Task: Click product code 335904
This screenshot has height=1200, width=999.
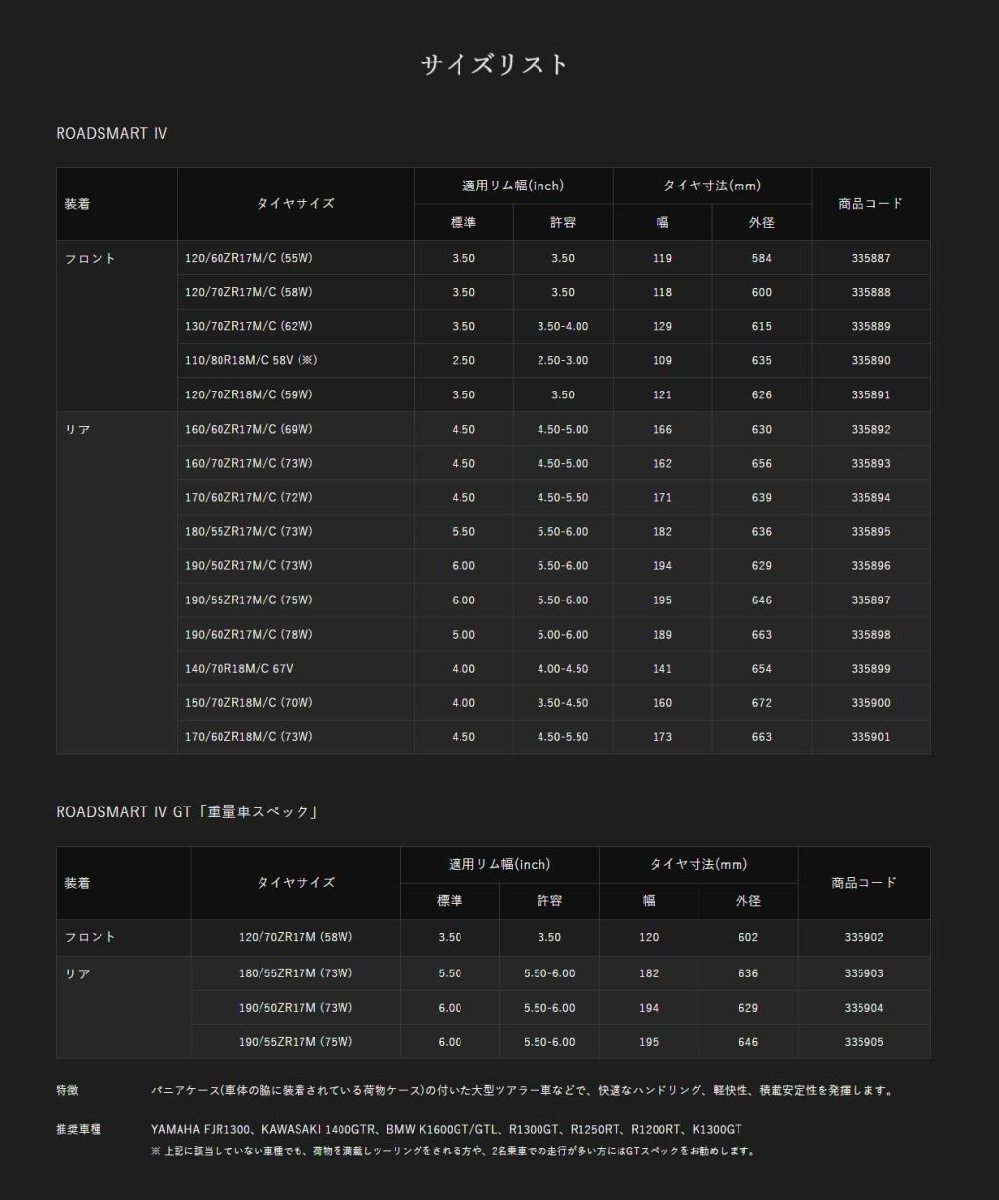Action: 864,1007
